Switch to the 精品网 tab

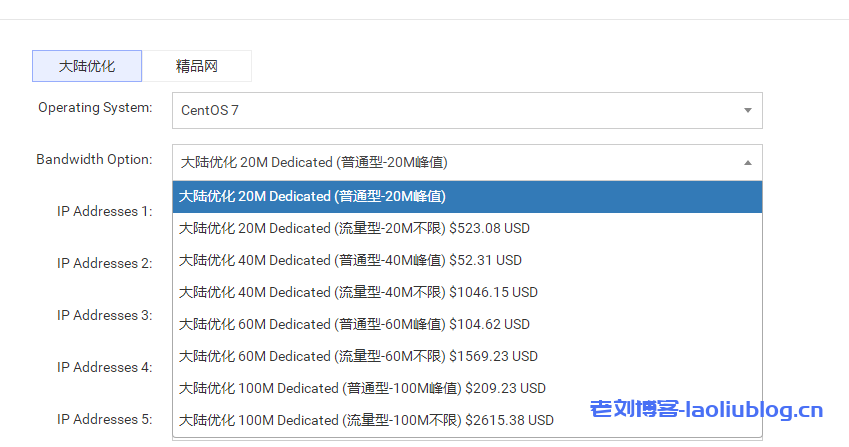coord(196,66)
